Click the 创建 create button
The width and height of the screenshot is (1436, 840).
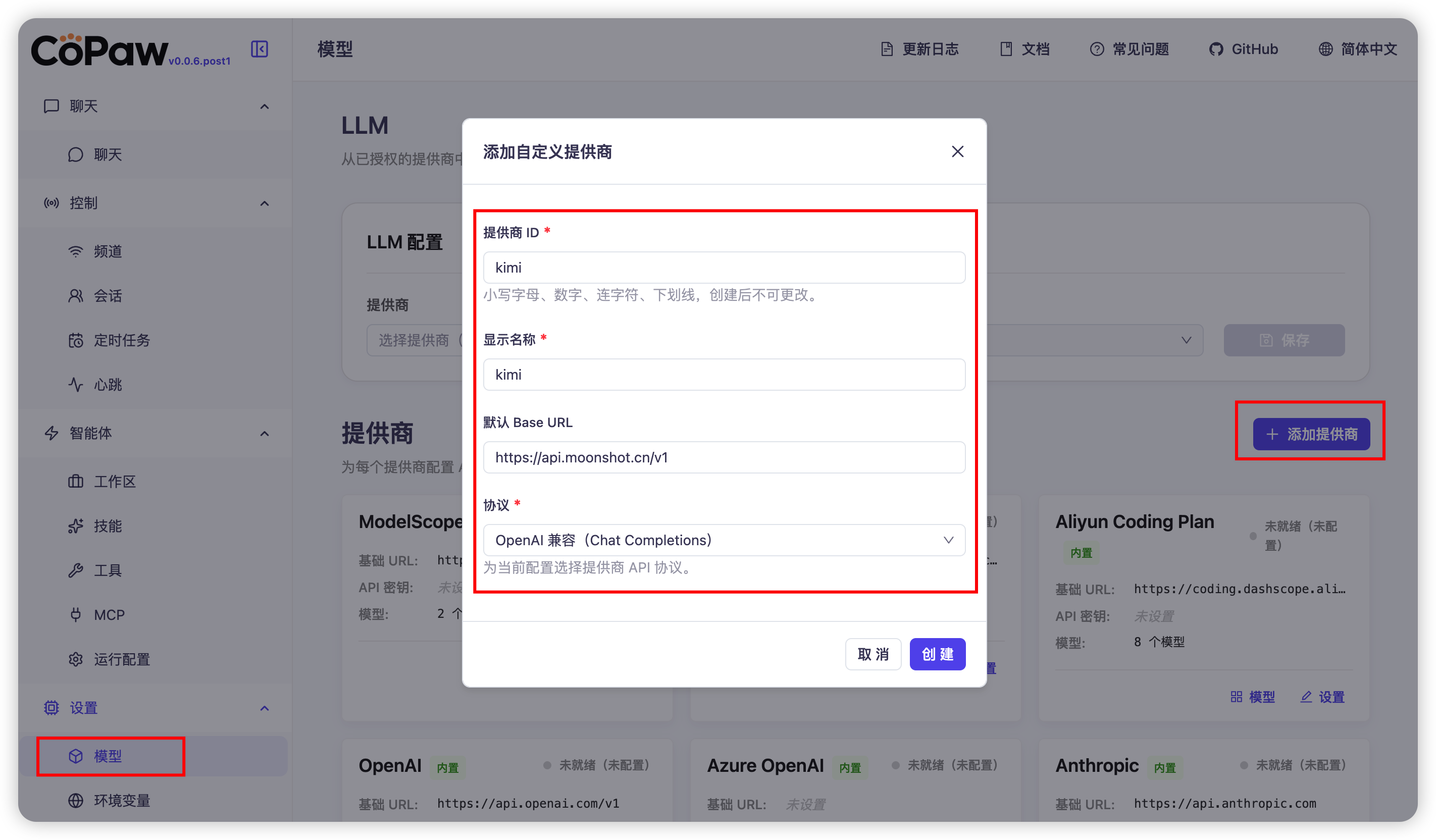click(937, 654)
